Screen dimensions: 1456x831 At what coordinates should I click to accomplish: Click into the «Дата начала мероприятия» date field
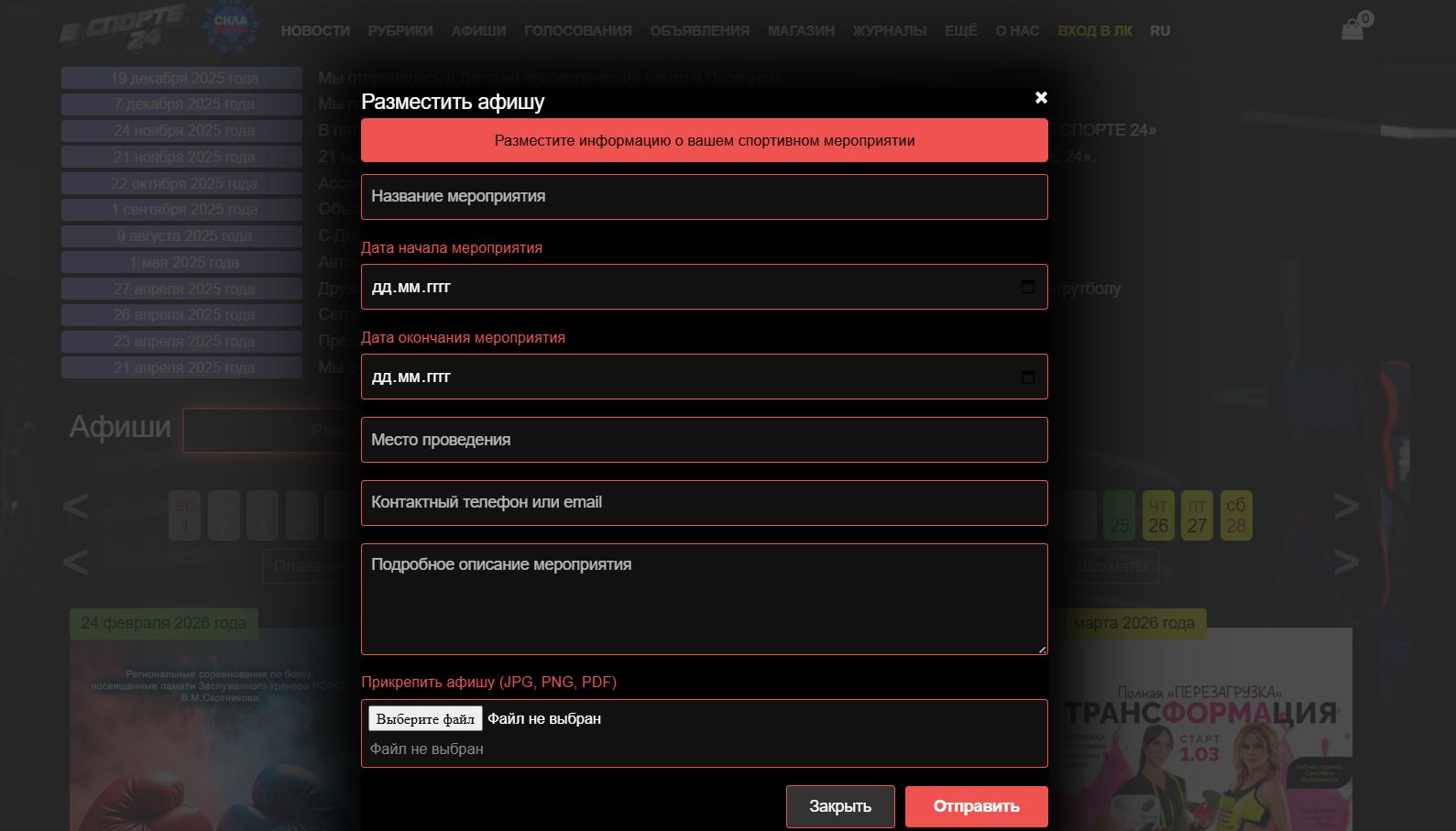tap(705, 287)
